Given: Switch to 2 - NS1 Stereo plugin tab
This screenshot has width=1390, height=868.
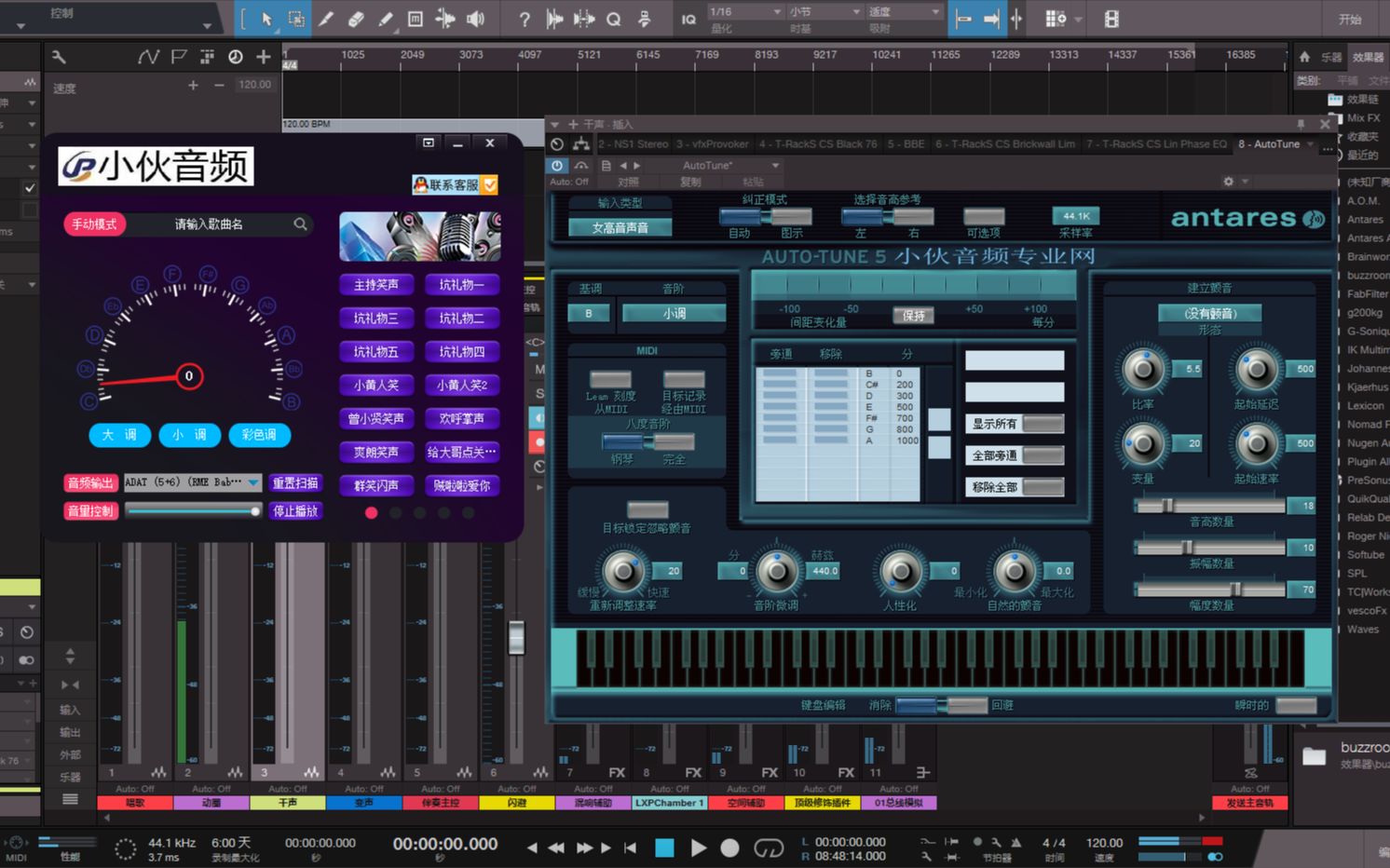Looking at the screenshot, I should 634,144.
